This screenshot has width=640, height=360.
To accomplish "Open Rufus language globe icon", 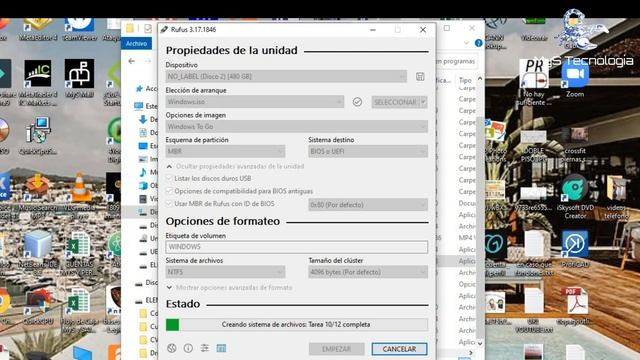I will [x=172, y=348].
